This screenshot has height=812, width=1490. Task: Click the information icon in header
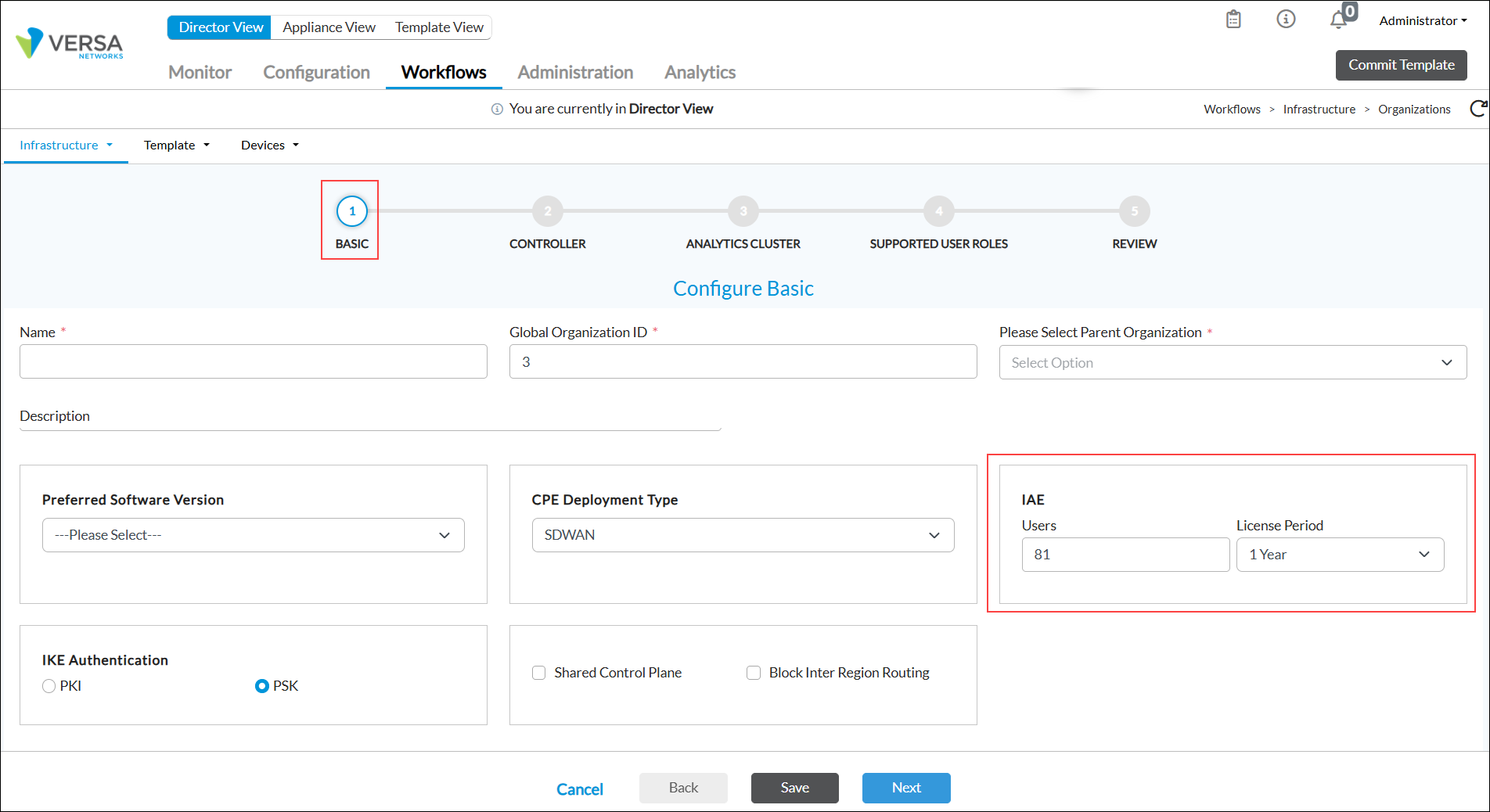1286,20
